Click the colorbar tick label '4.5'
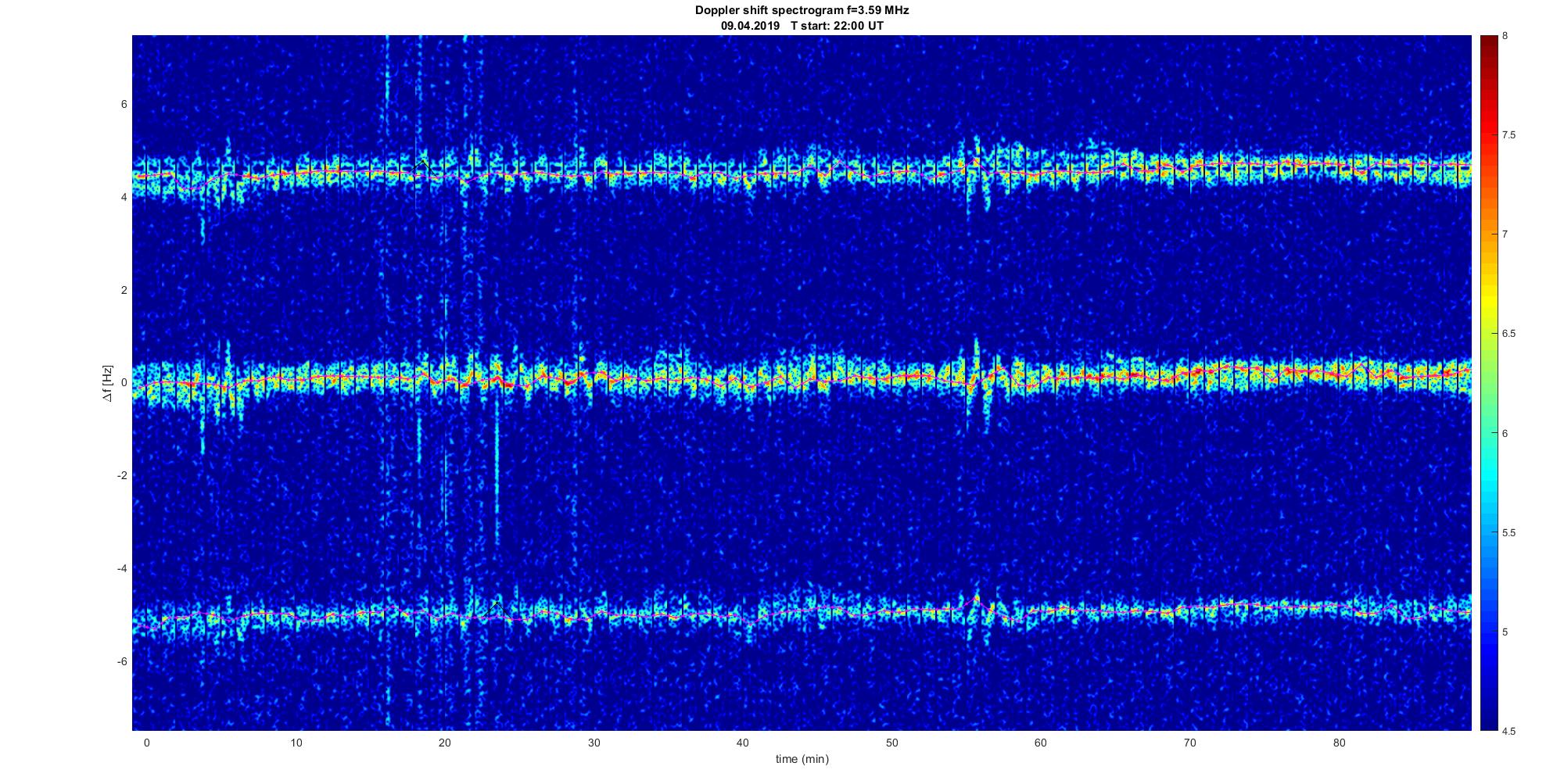1564x784 pixels. click(1508, 732)
